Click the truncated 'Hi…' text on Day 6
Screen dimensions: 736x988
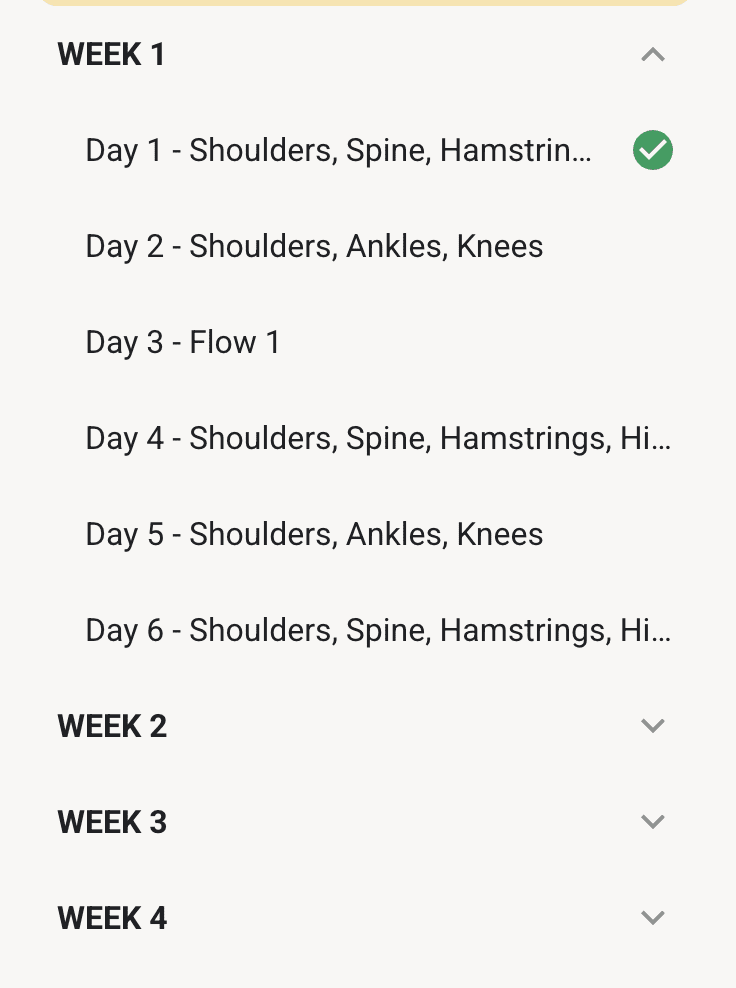coord(646,631)
